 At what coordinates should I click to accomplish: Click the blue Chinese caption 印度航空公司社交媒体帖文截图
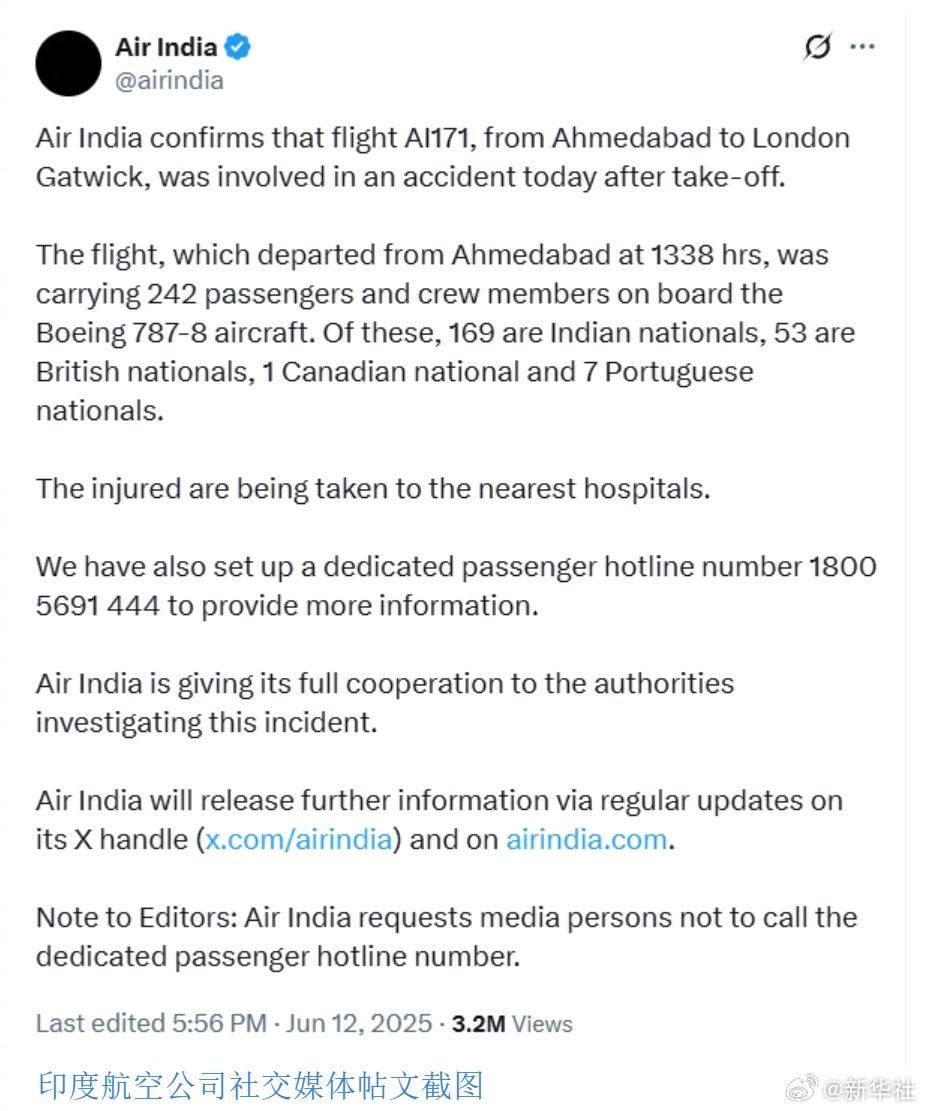[261, 1086]
